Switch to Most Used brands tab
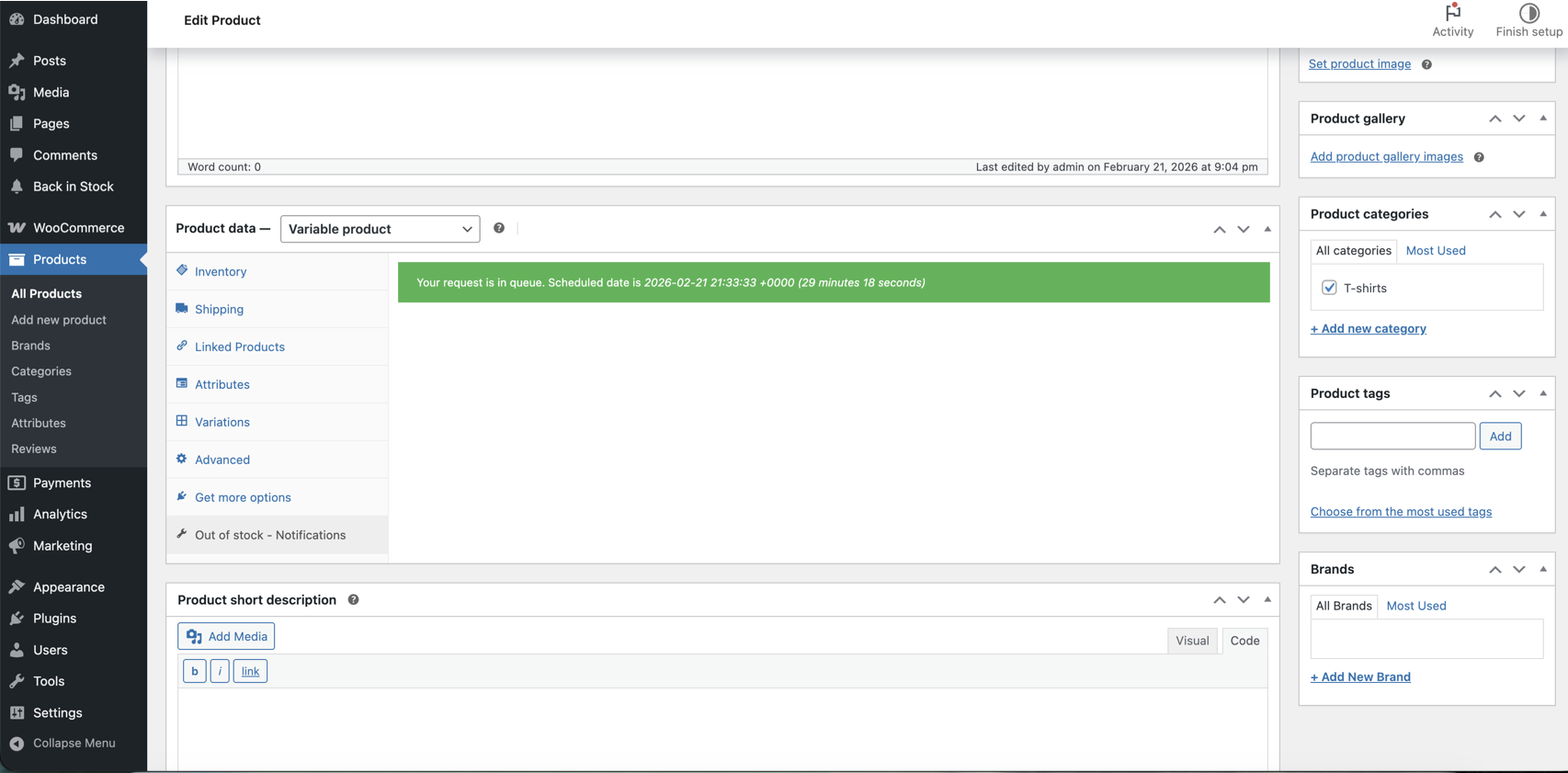Screen dimensions: 1568x773 [1416, 606]
